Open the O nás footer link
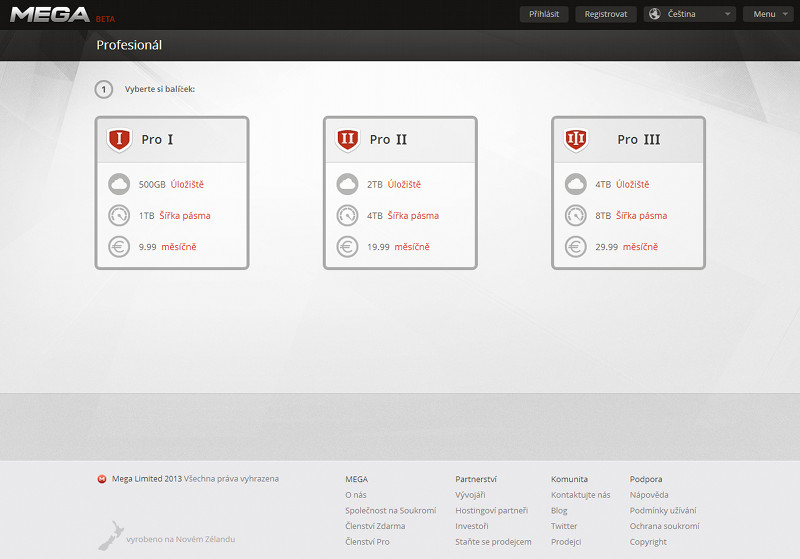This screenshot has width=800, height=559. [356, 495]
